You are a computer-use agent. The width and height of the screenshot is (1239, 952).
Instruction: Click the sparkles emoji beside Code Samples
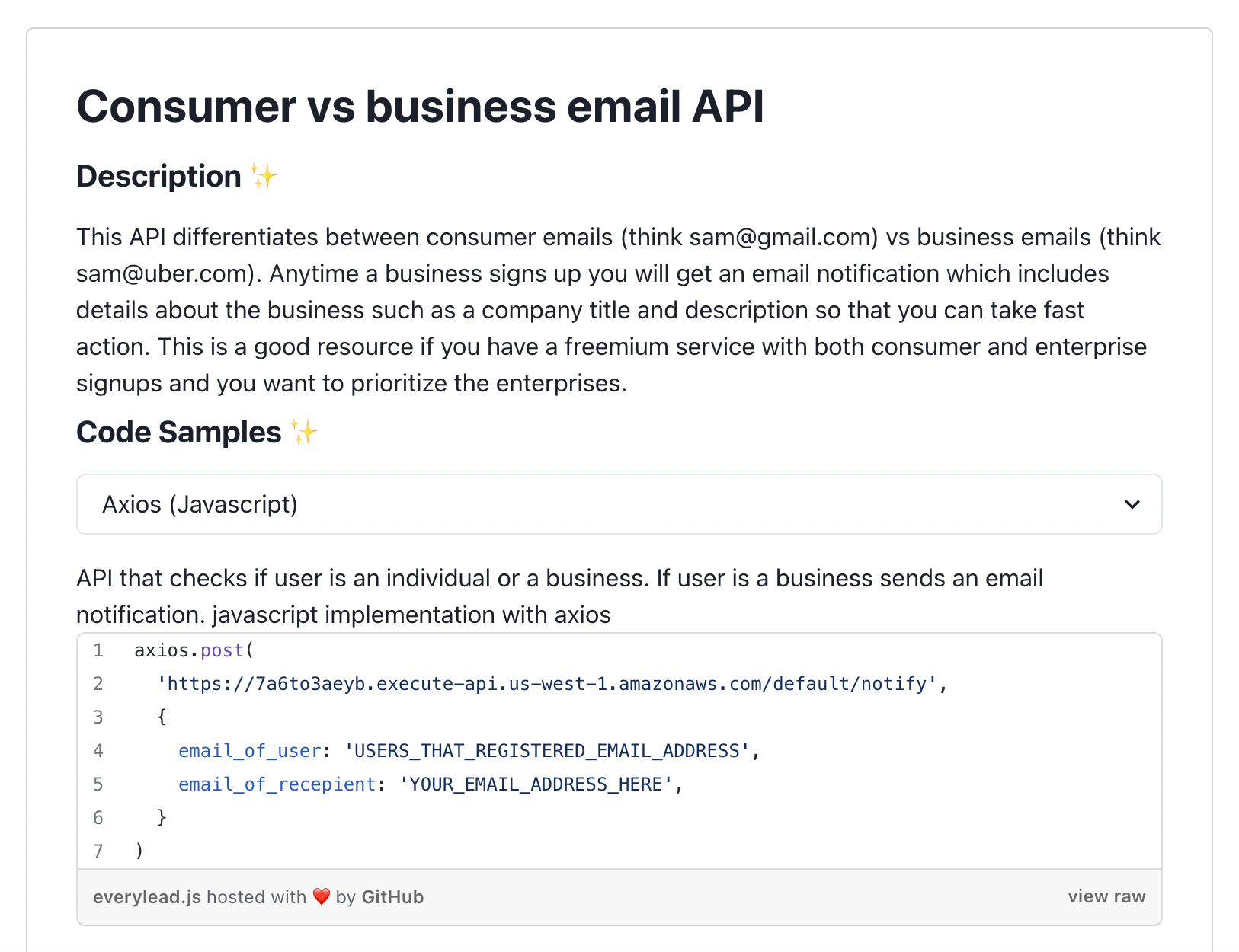[304, 432]
